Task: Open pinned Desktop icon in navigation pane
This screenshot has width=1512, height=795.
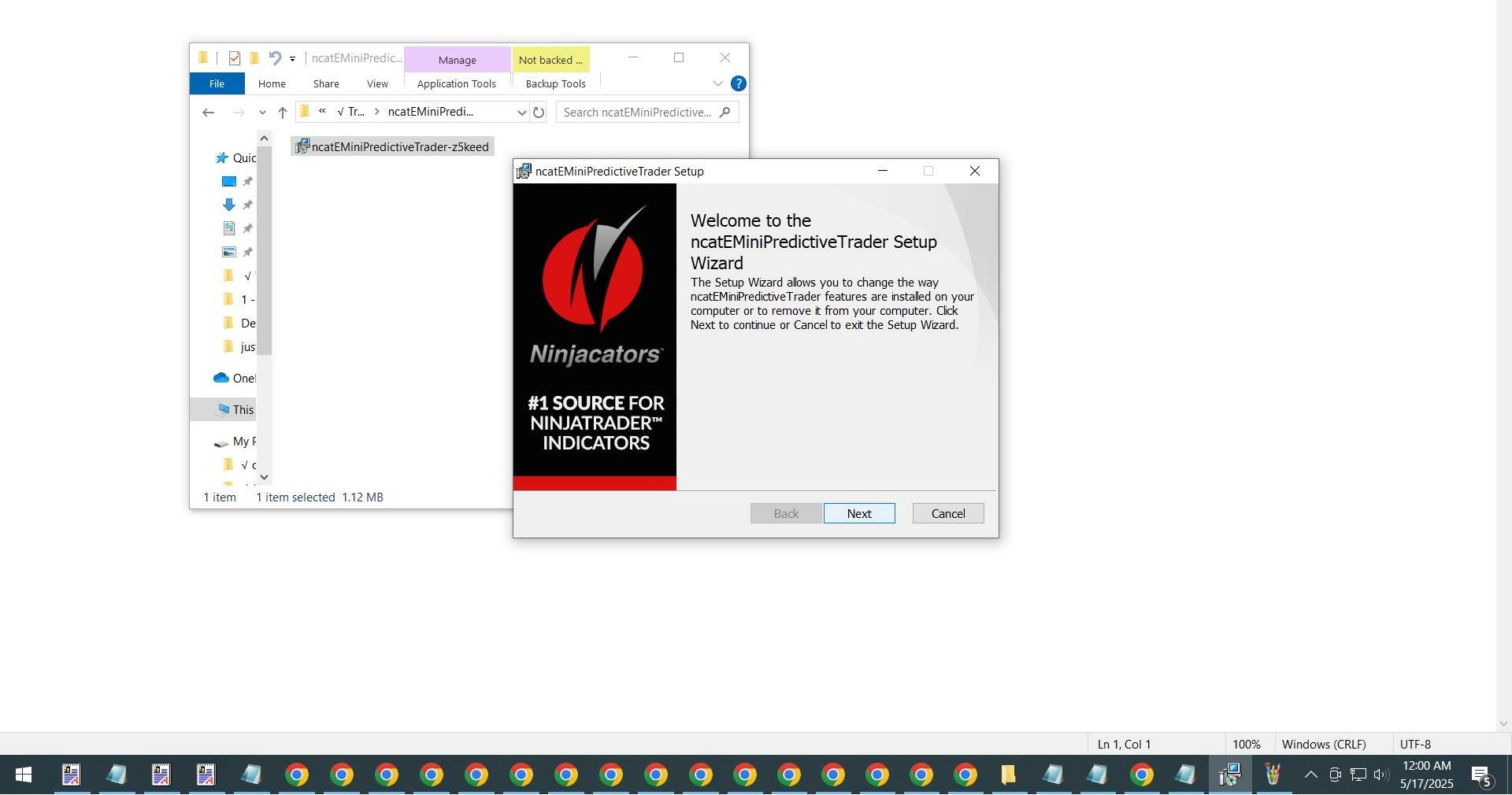Action: coord(229,181)
